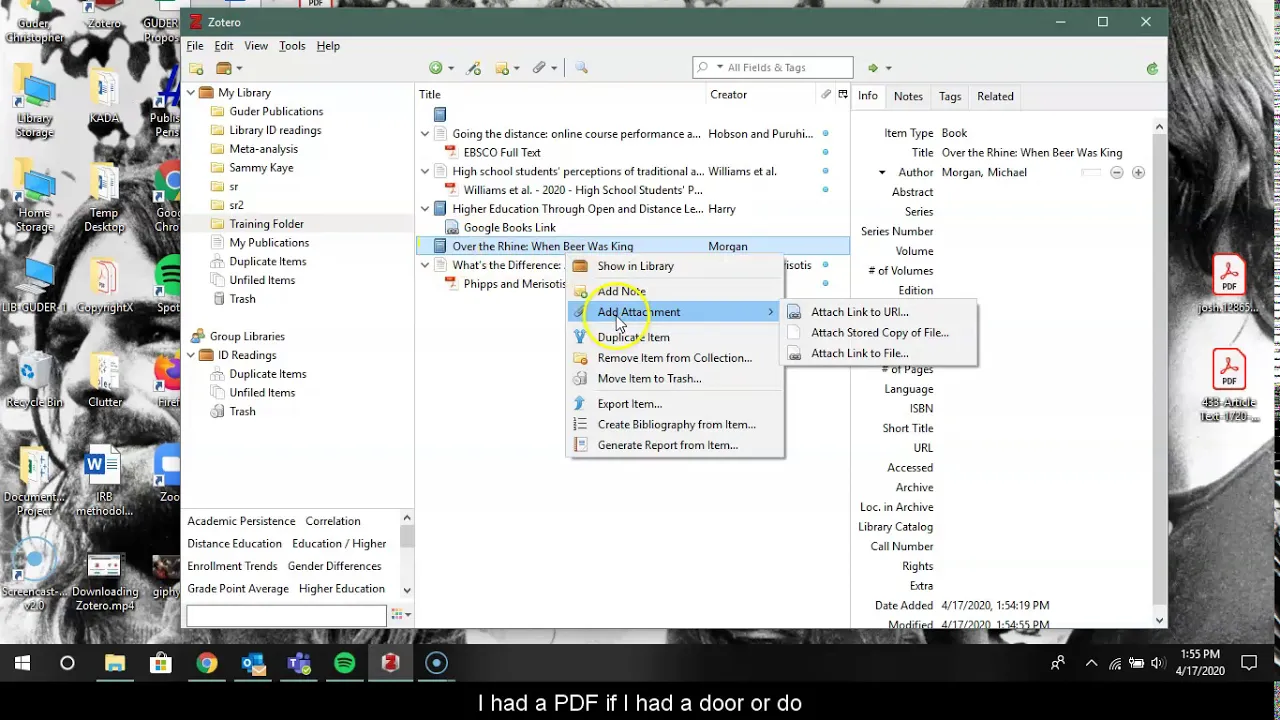Remove author with the minus button

tap(1117, 172)
